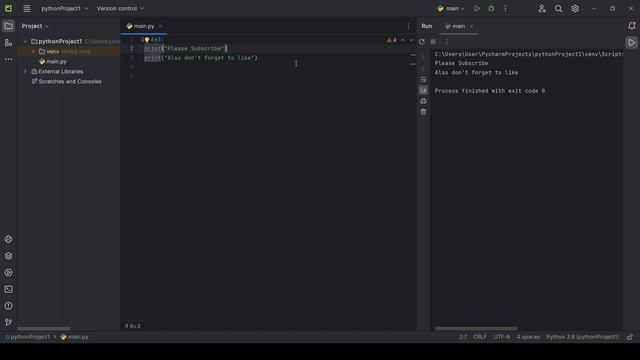Open the main hamburger menu
640x360 pixels.
27,9
